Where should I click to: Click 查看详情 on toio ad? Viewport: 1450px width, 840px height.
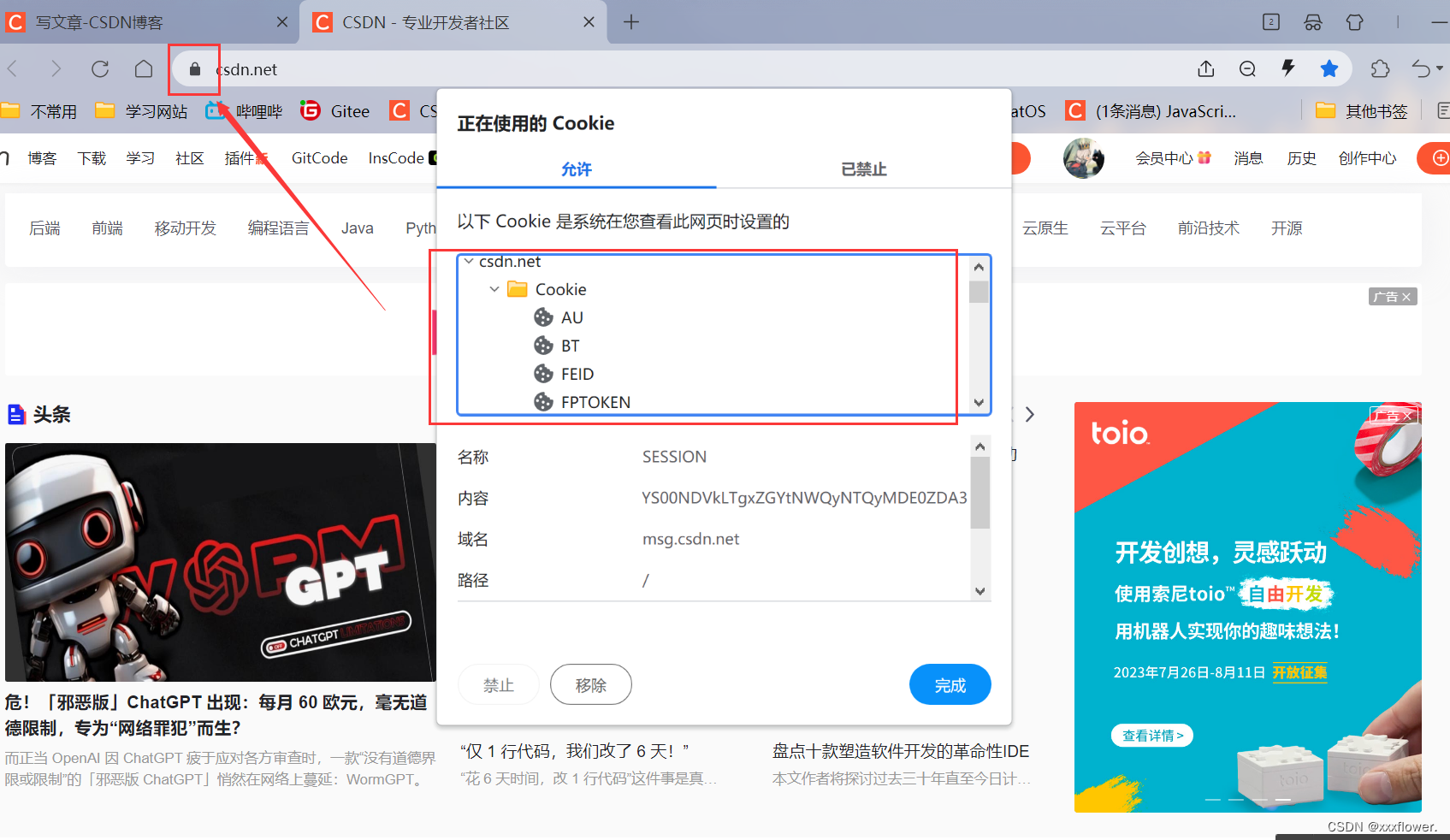coord(1152,736)
